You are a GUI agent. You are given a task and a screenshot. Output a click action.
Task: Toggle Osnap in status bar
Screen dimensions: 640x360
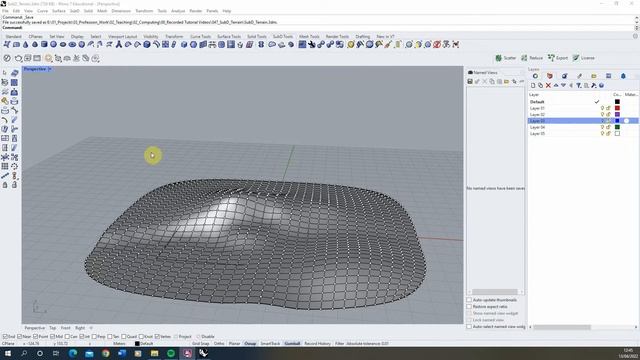[x=250, y=344]
